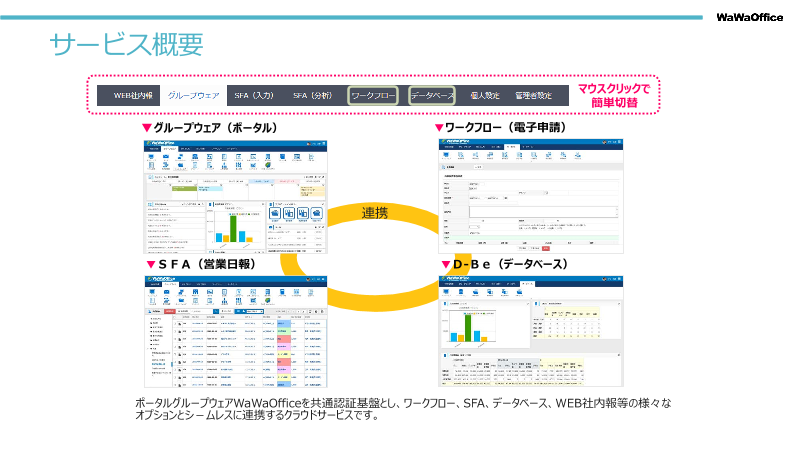Select the グループウェア tab
Screen dimensions: 800x450
click(193, 95)
